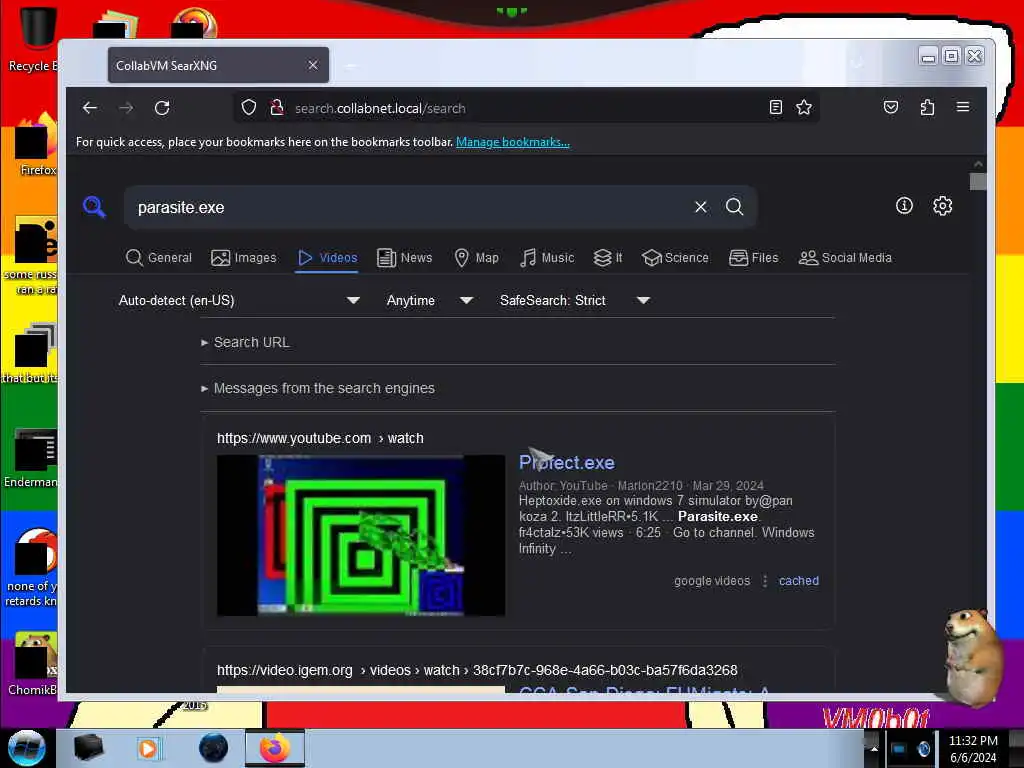Viewport: 1024px width, 768px height.
Task: Clear search query with X icon
Action: tap(701, 207)
